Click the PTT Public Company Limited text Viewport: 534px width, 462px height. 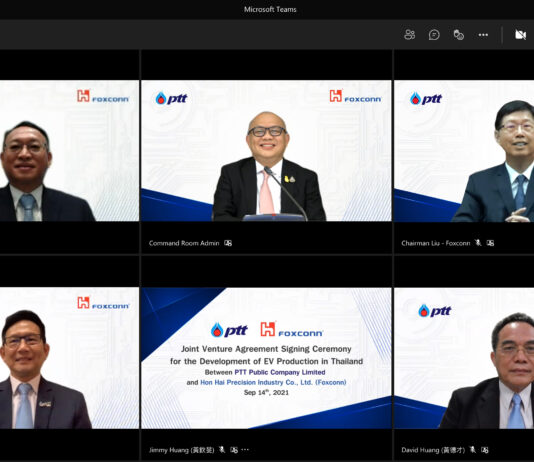(280, 372)
